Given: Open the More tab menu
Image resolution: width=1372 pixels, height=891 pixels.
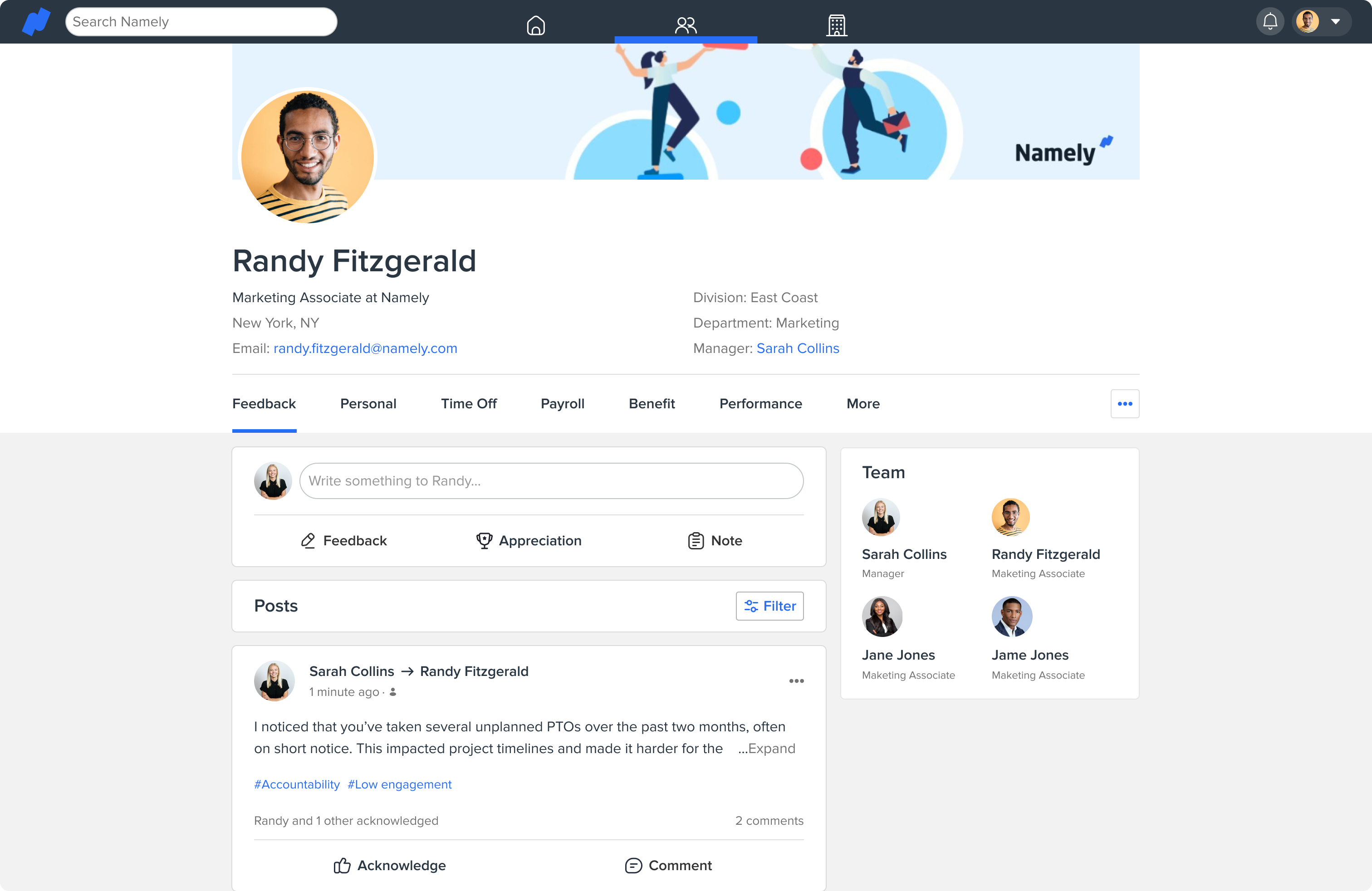Looking at the screenshot, I should [862, 403].
